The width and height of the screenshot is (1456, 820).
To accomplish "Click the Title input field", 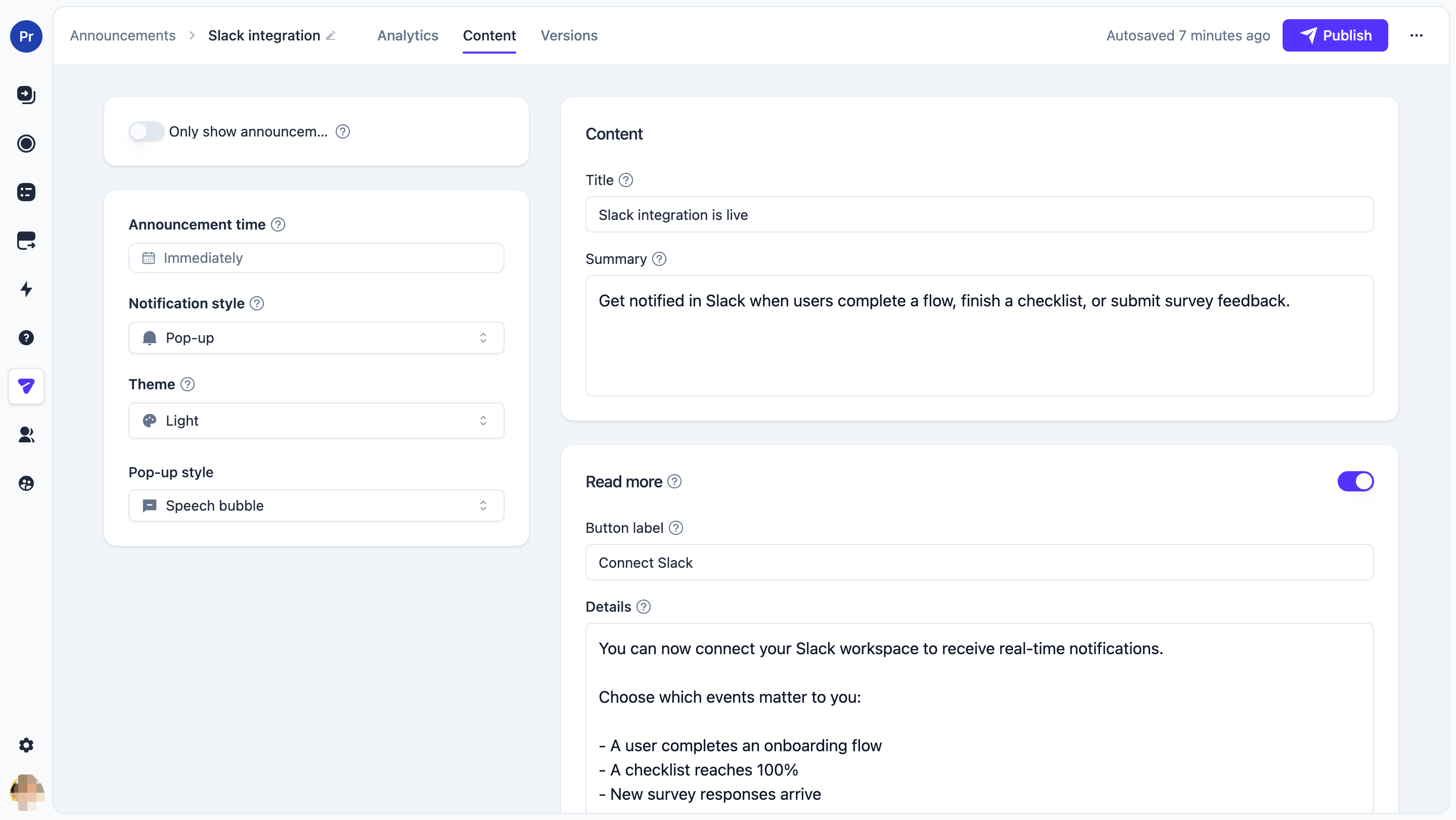I will click(x=980, y=215).
